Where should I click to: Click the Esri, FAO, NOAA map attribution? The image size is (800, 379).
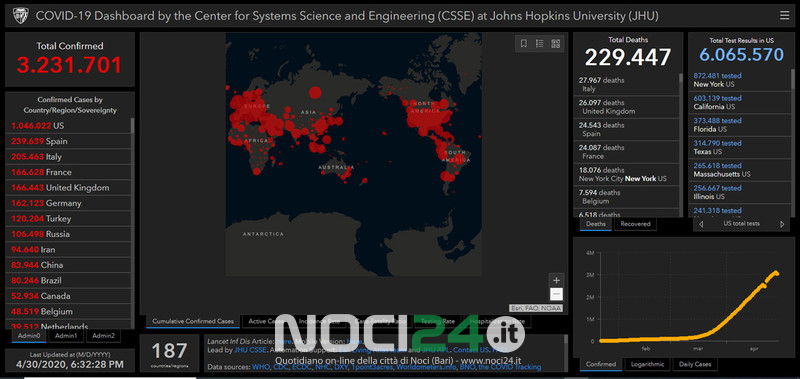click(536, 308)
